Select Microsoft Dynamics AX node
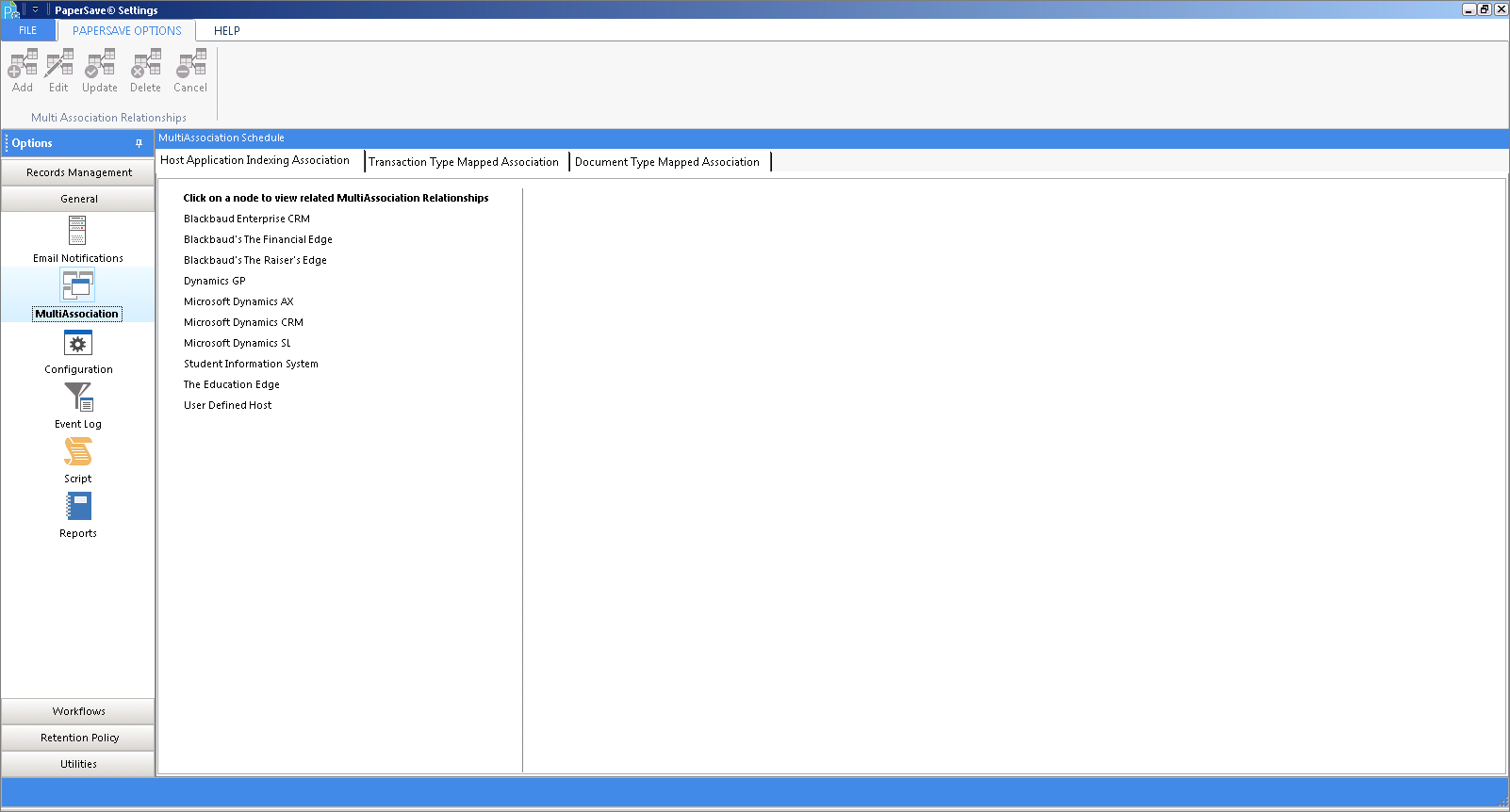The height and width of the screenshot is (812, 1510). coord(238,301)
